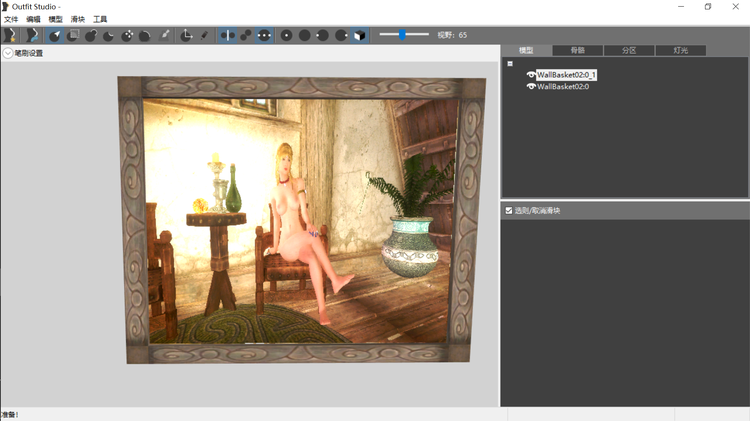Screen dimensions: 750x421
Task: Choose the Select (arrow) tool
Action: (55, 35)
